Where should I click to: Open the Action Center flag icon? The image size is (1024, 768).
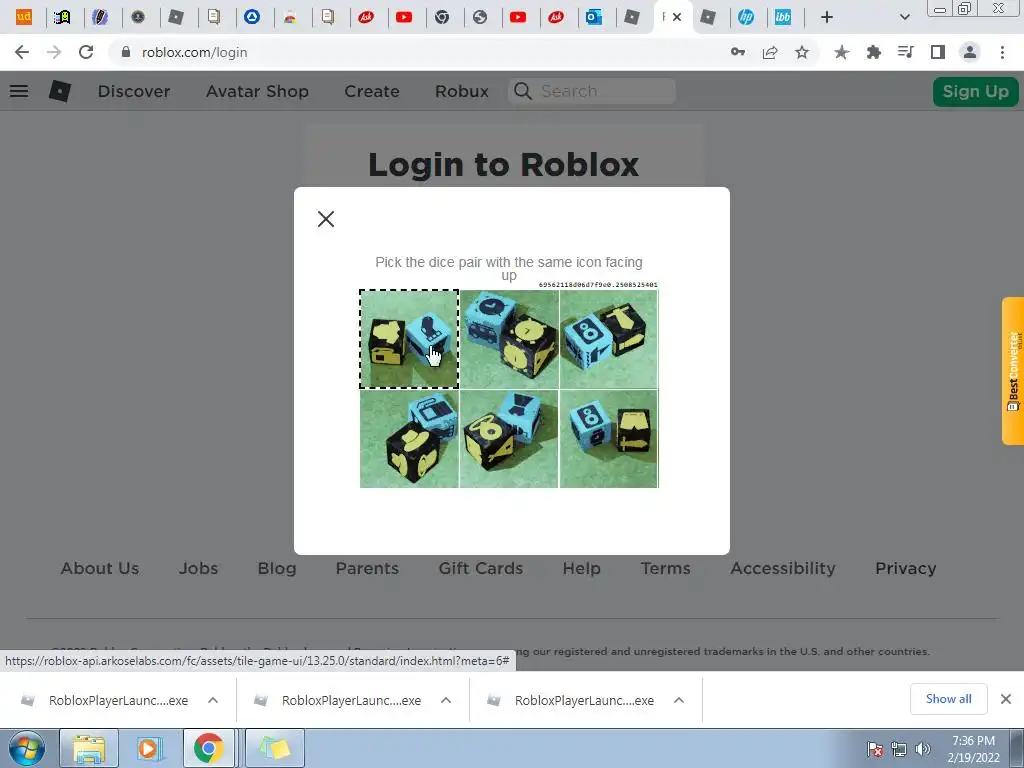coord(875,748)
